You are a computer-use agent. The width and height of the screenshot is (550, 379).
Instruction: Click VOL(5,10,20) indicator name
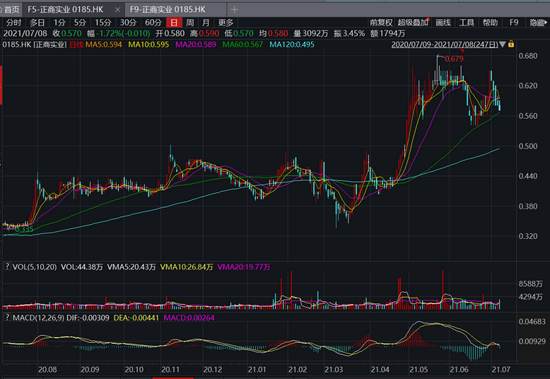tap(34, 267)
